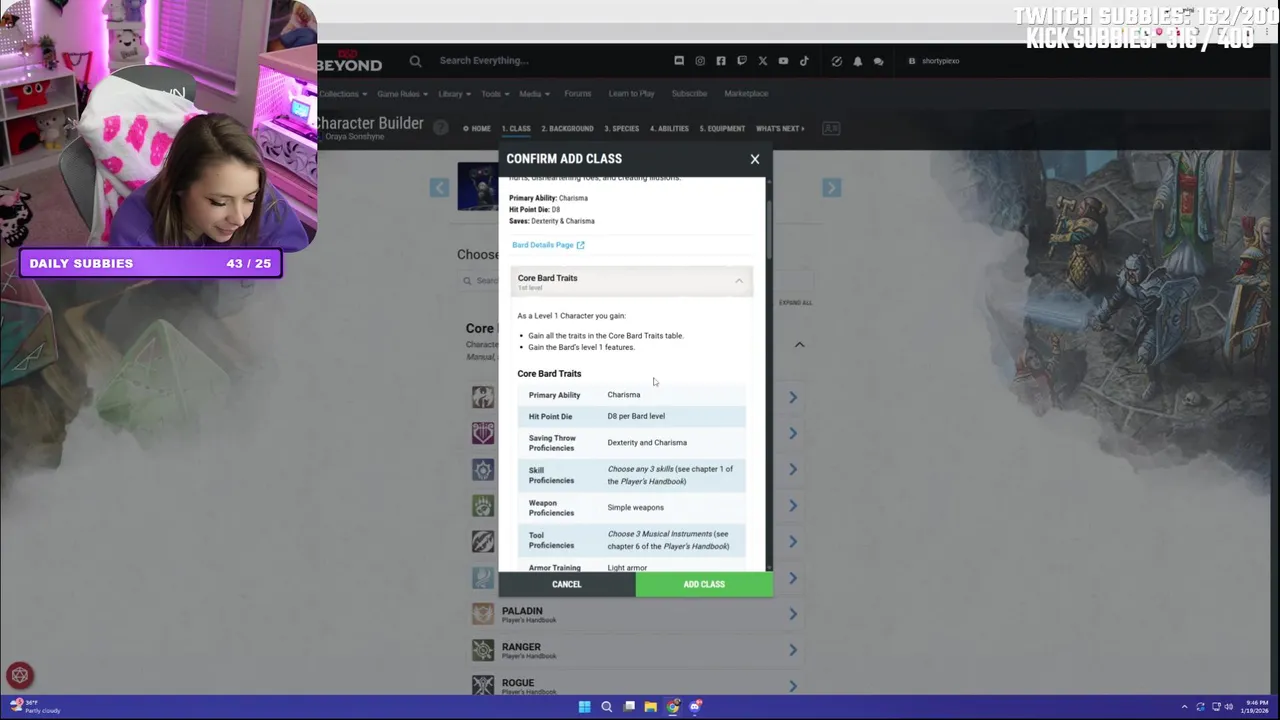Cancel adding the Bard class
This screenshot has height=720, width=1280.
[x=566, y=584]
